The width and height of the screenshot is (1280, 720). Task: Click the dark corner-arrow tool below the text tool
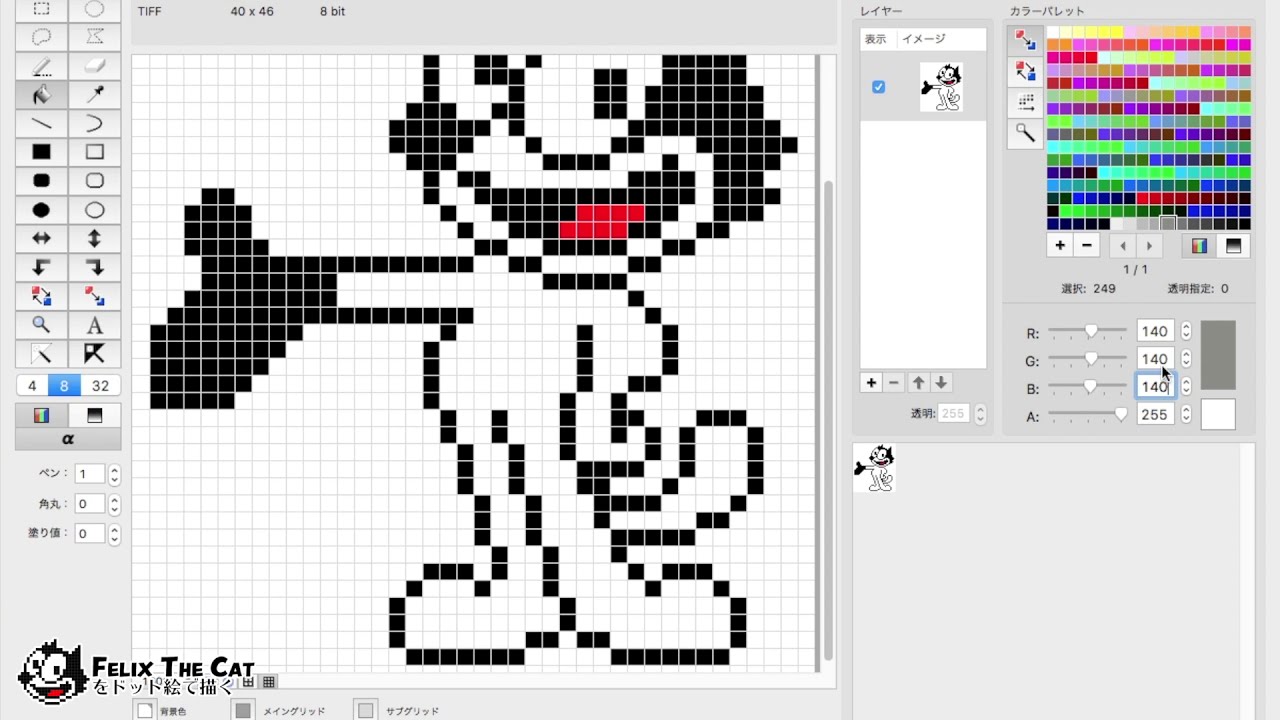click(x=94, y=354)
